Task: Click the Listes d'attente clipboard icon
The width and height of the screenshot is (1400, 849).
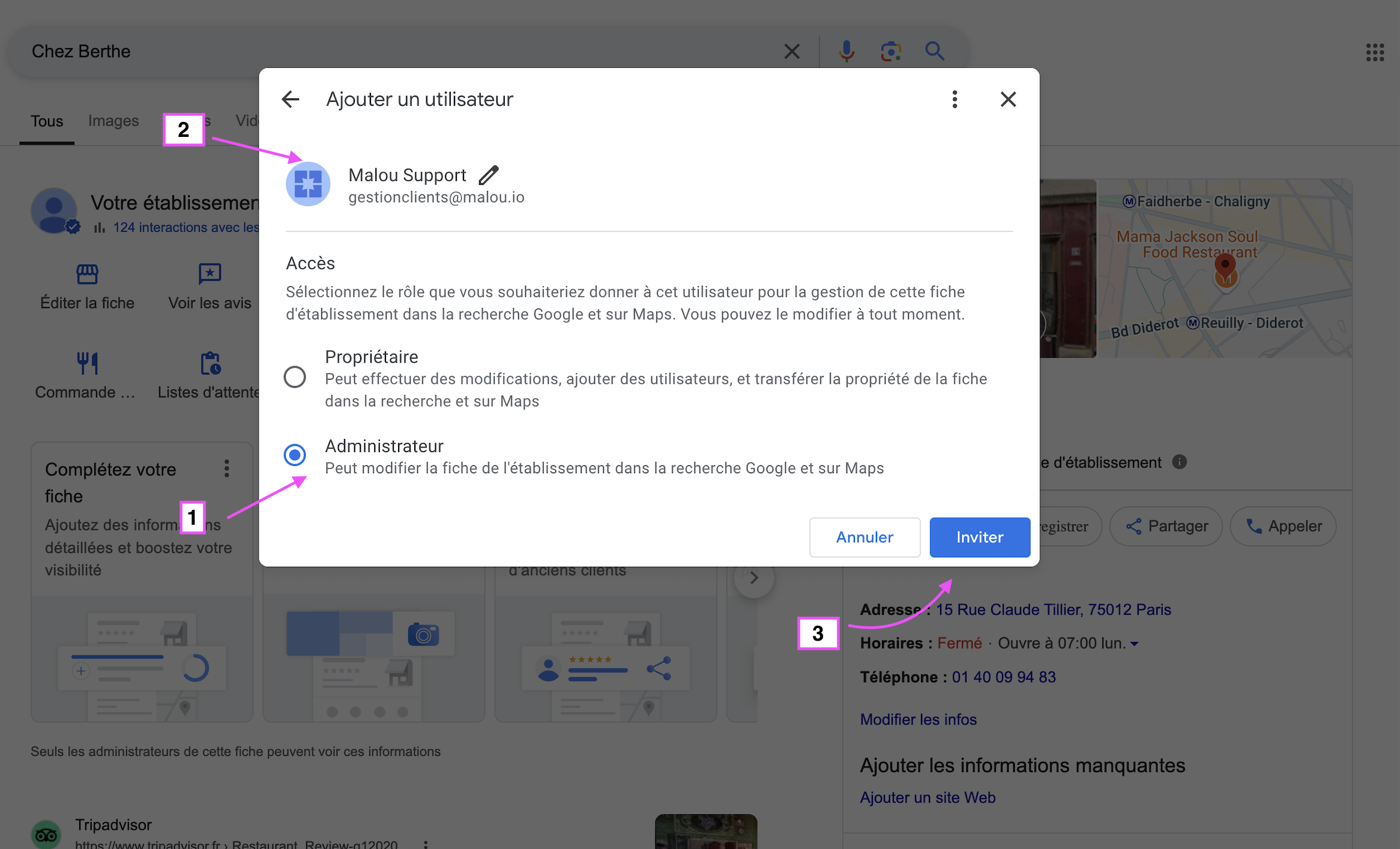Action: (x=210, y=363)
